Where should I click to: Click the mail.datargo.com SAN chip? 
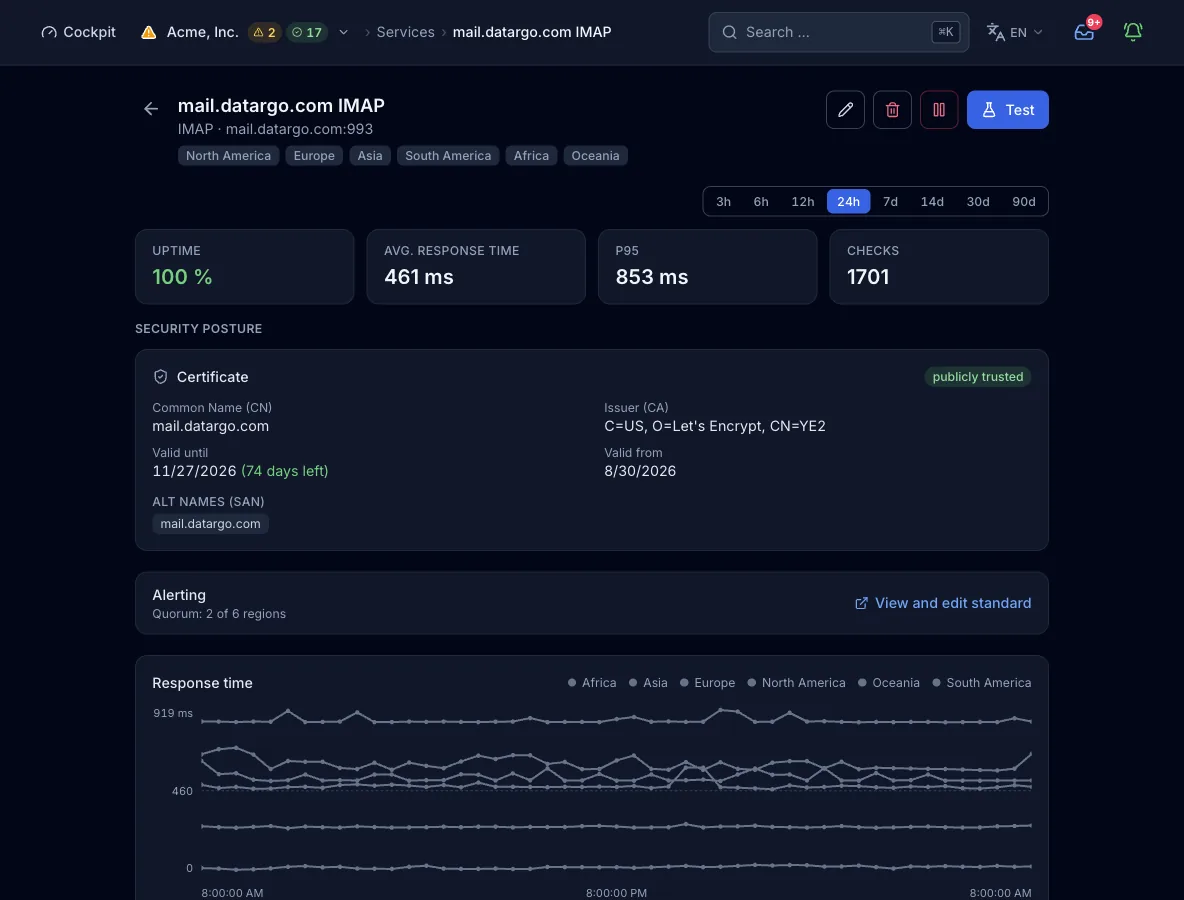(x=210, y=523)
